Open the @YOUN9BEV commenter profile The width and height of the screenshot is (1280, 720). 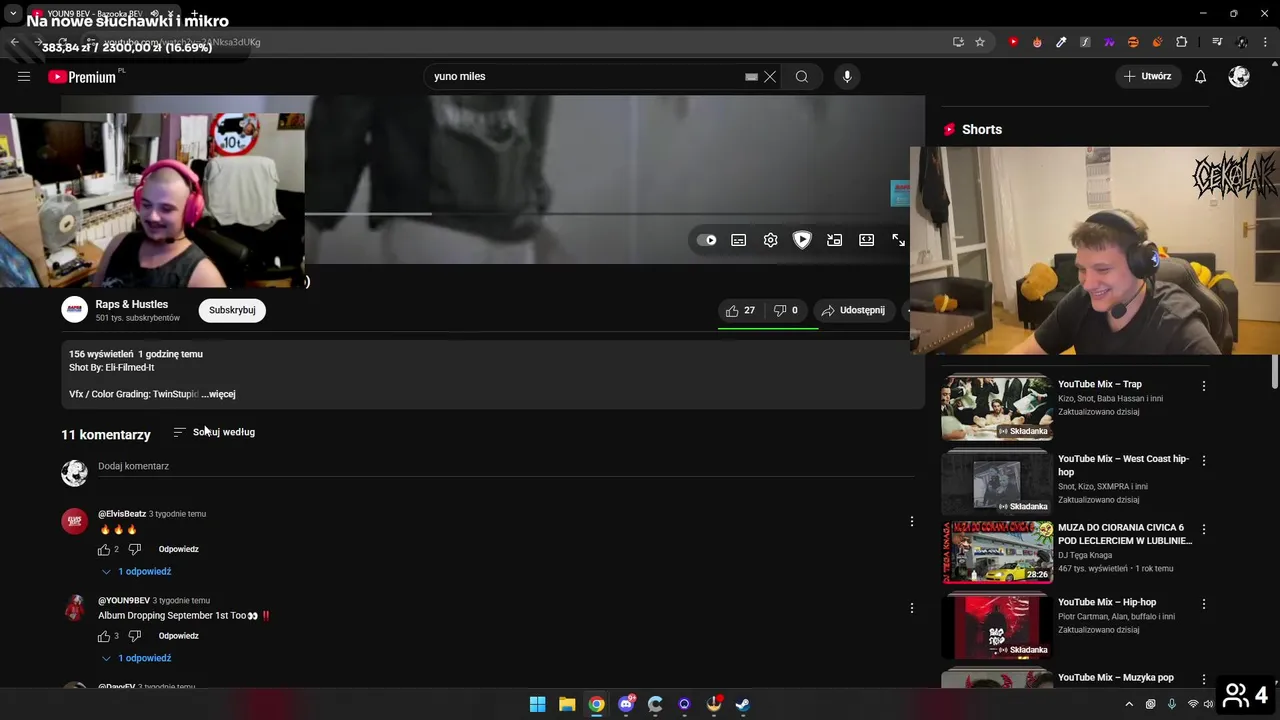click(x=124, y=601)
